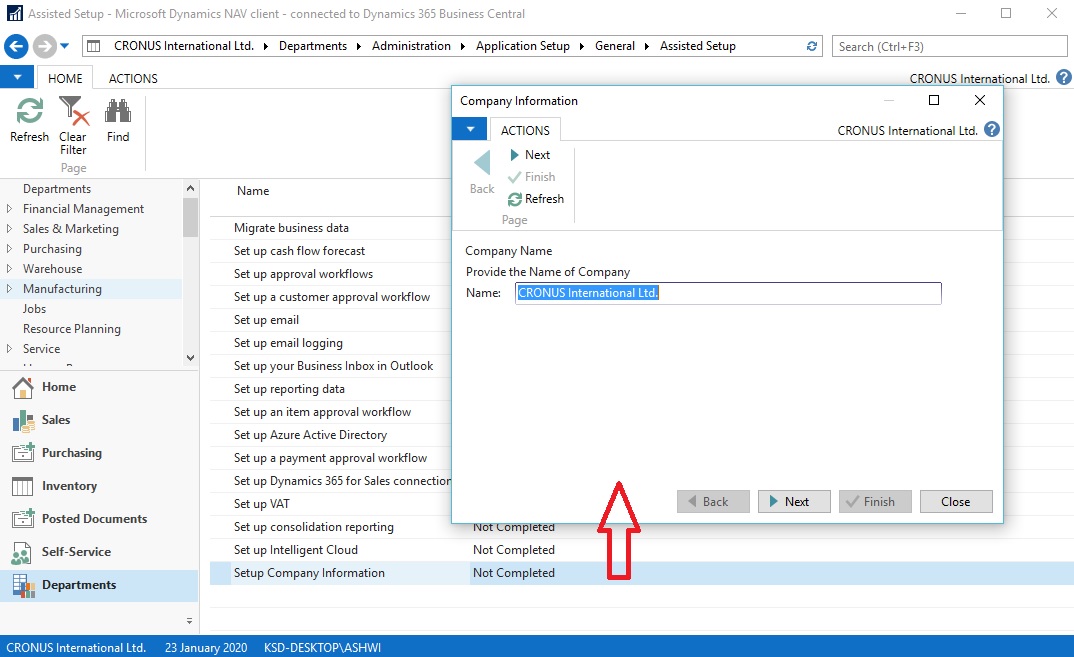Screen dimensions: 1074x657
Task: Click the Find binoculars icon
Action: (118, 112)
